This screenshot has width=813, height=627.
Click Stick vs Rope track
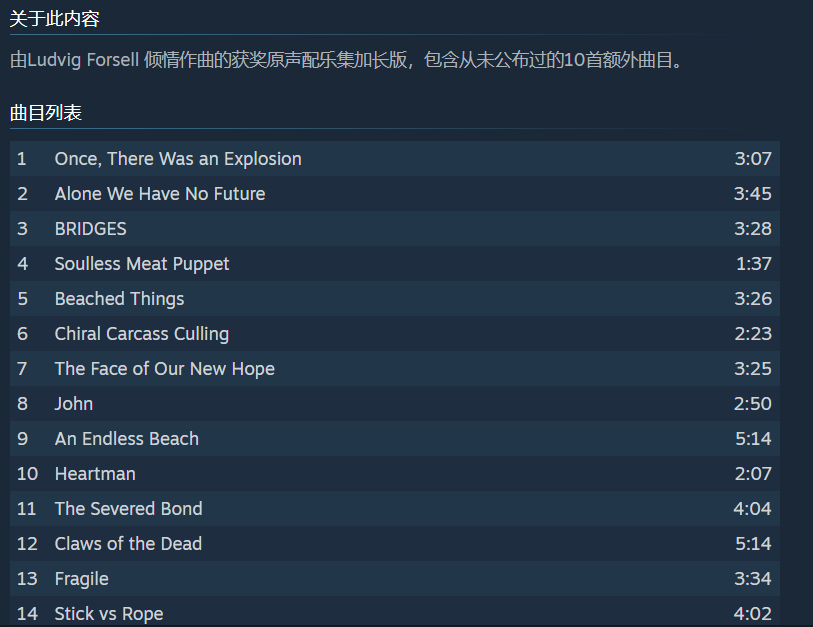[x=395, y=612]
